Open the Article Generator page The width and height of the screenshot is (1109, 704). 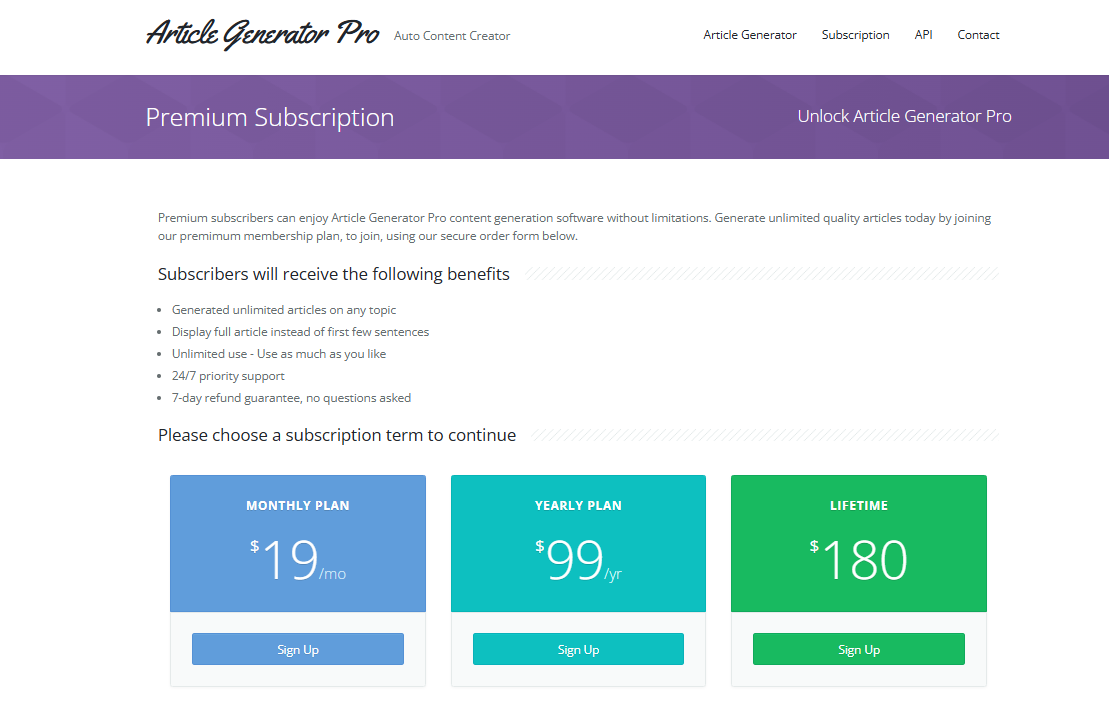point(750,34)
